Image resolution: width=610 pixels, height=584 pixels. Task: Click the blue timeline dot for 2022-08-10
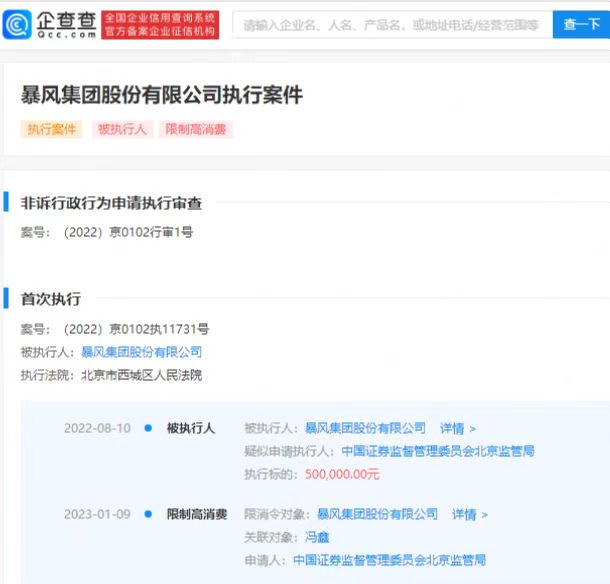148,428
